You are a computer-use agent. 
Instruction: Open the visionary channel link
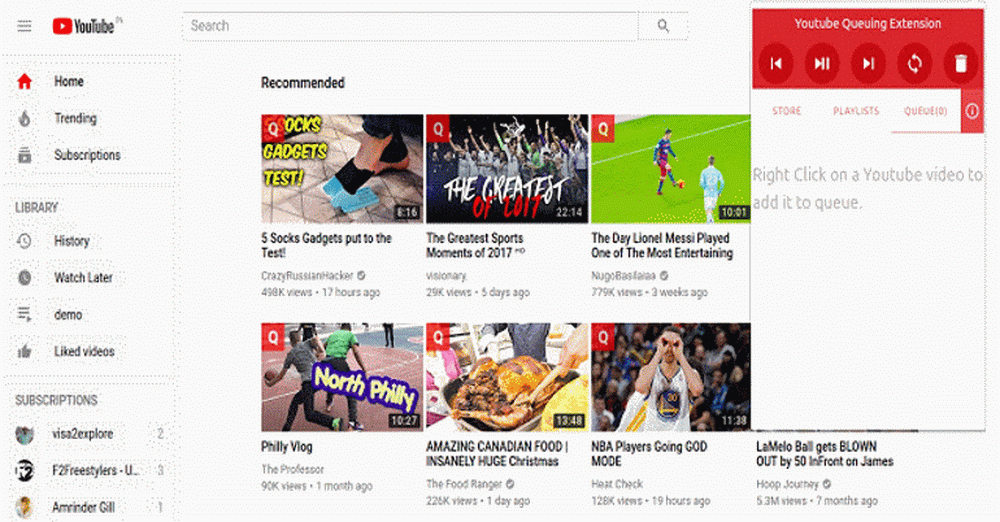446,276
